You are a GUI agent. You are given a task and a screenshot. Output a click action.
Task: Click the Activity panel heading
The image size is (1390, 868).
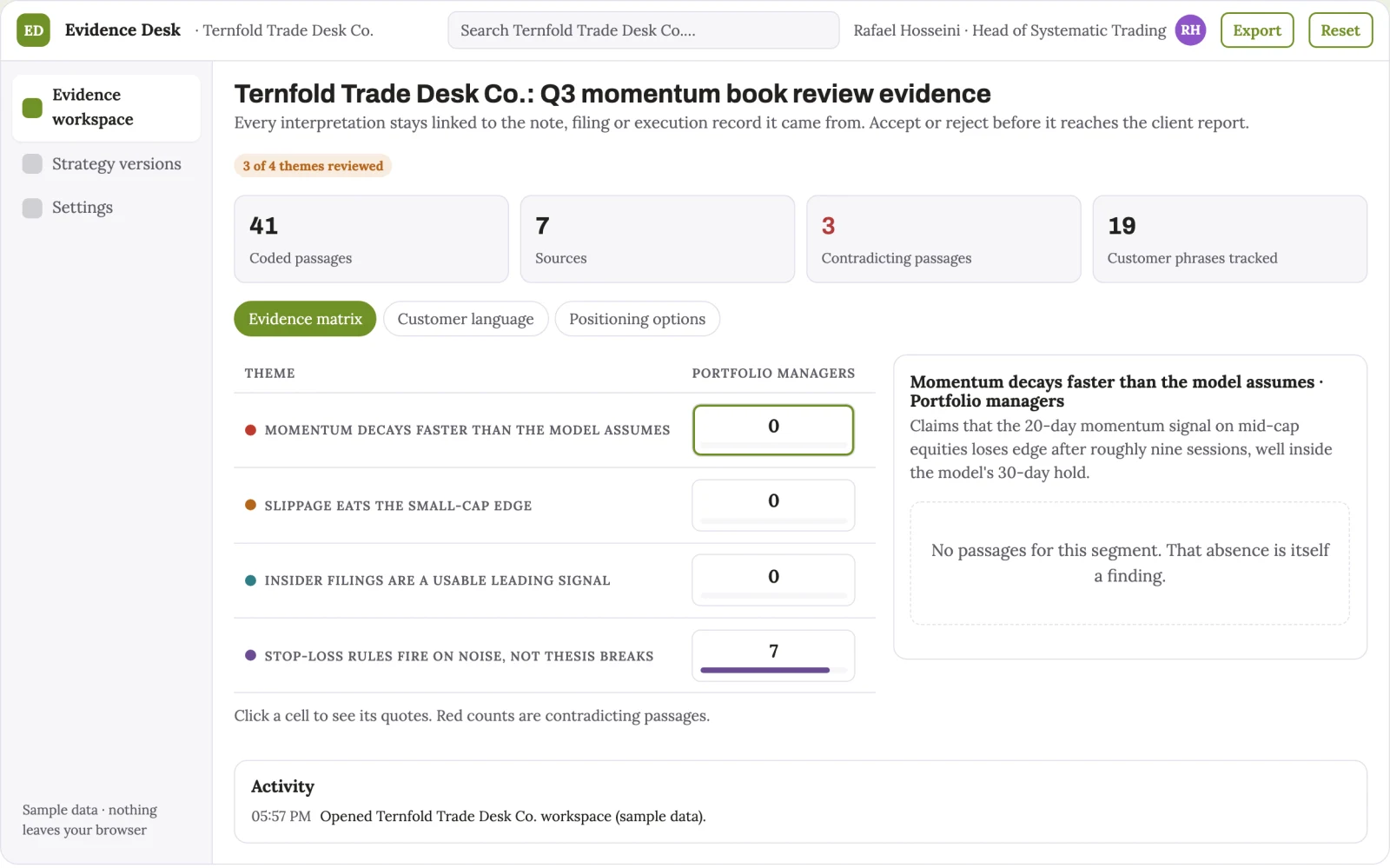coord(282,786)
